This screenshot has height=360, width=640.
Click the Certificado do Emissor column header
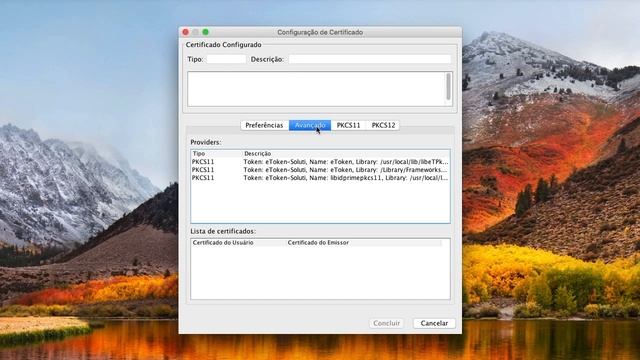tap(363, 242)
